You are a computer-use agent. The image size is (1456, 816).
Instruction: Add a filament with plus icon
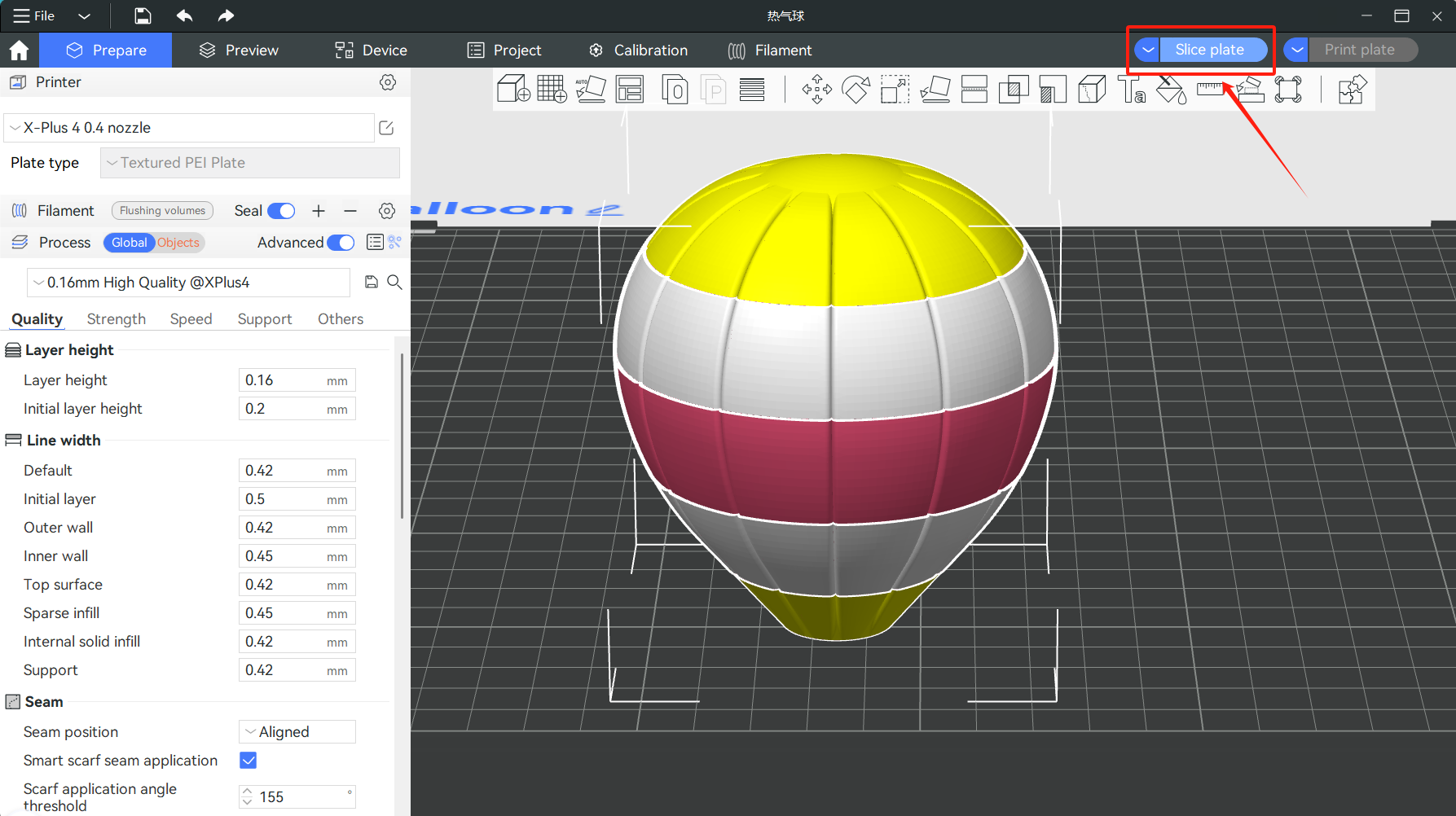tap(319, 211)
